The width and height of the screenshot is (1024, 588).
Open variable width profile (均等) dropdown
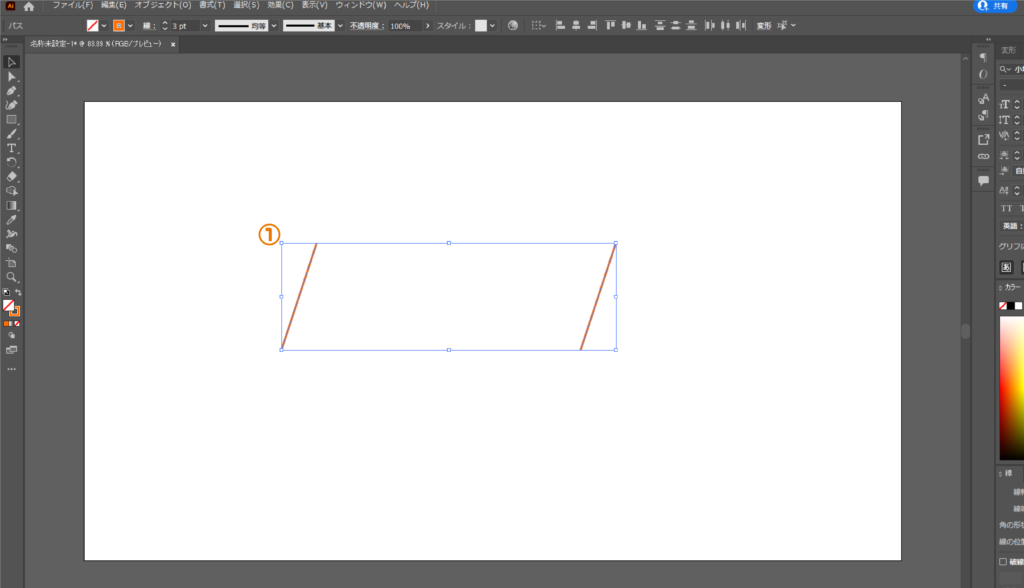(x=274, y=25)
